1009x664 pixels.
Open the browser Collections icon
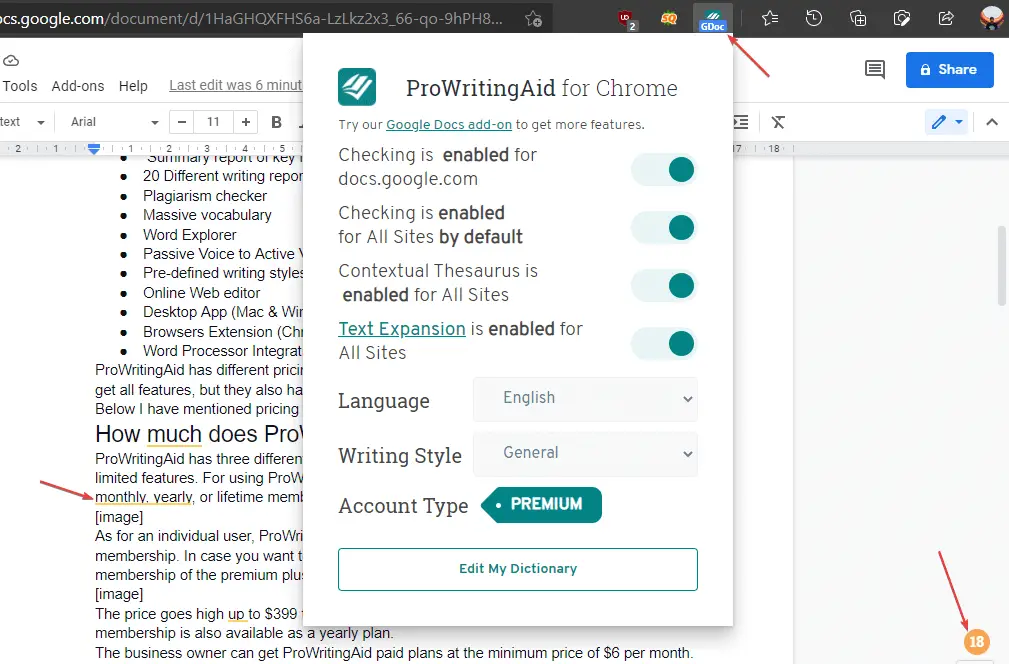click(858, 19)
